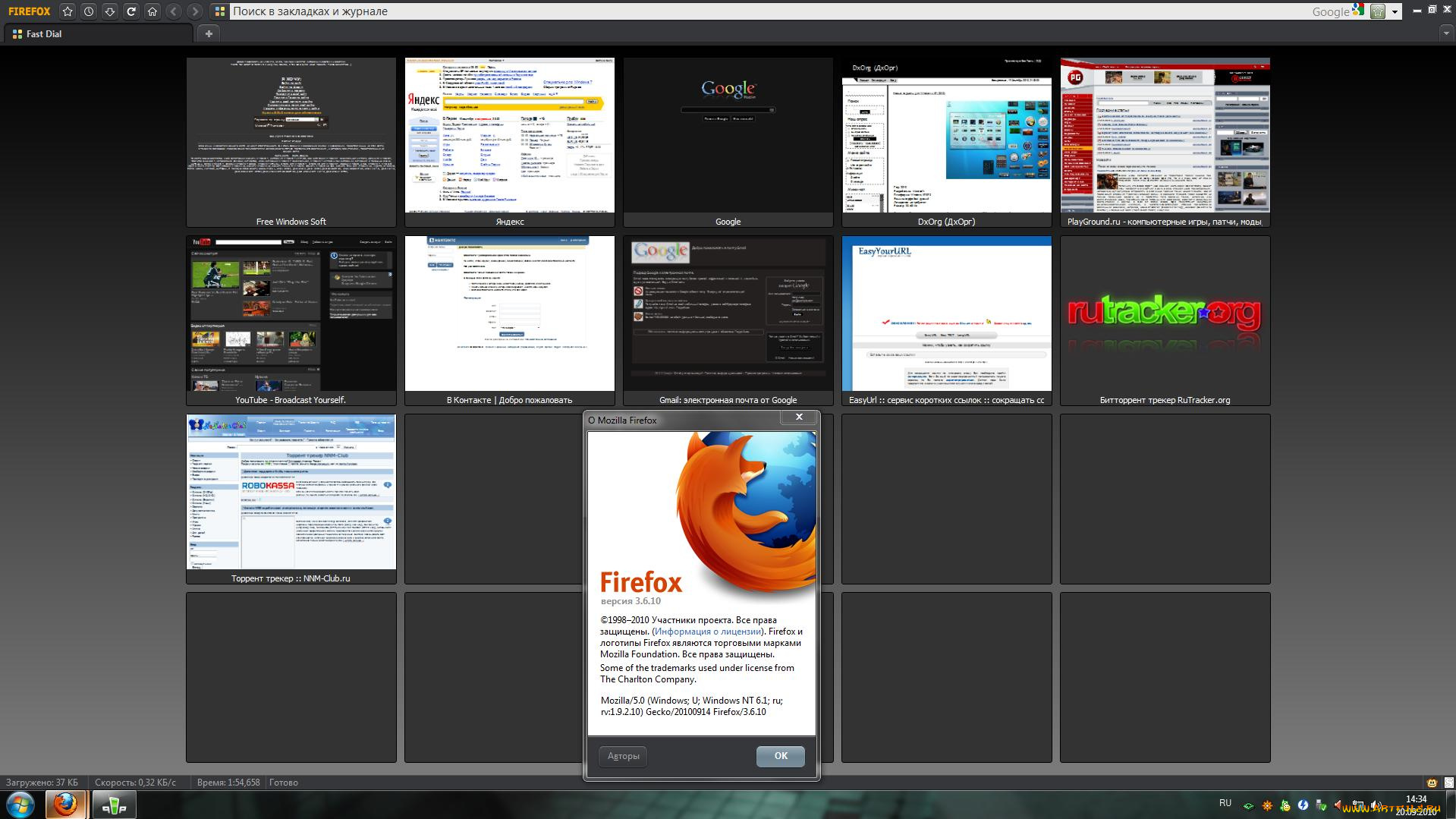Viewport: 1456px width, 819px height.
Task: Click the address bar search field
Action: click(759, 11)
